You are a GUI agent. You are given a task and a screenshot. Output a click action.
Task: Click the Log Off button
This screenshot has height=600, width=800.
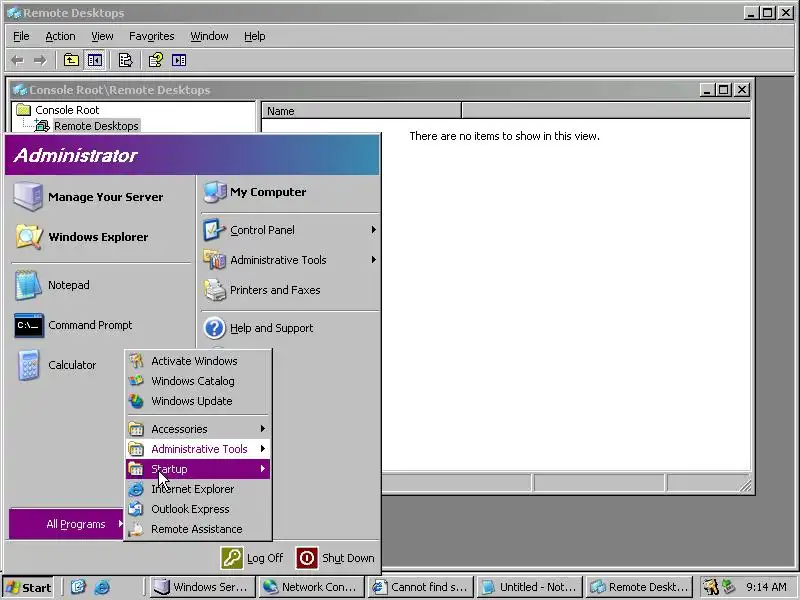click(252, 558)
